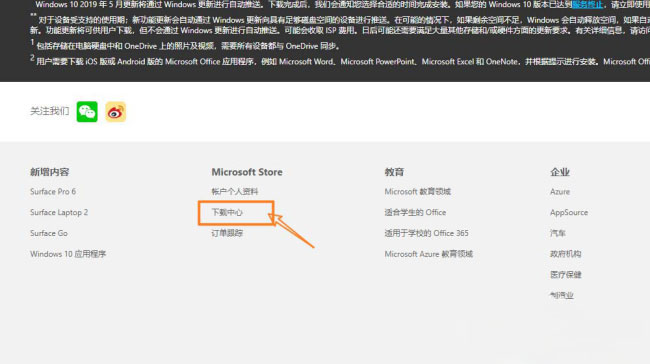Open Microsoft Azure 教育领域 link
The image size is (650, 364).
click(x=428, y=254)
